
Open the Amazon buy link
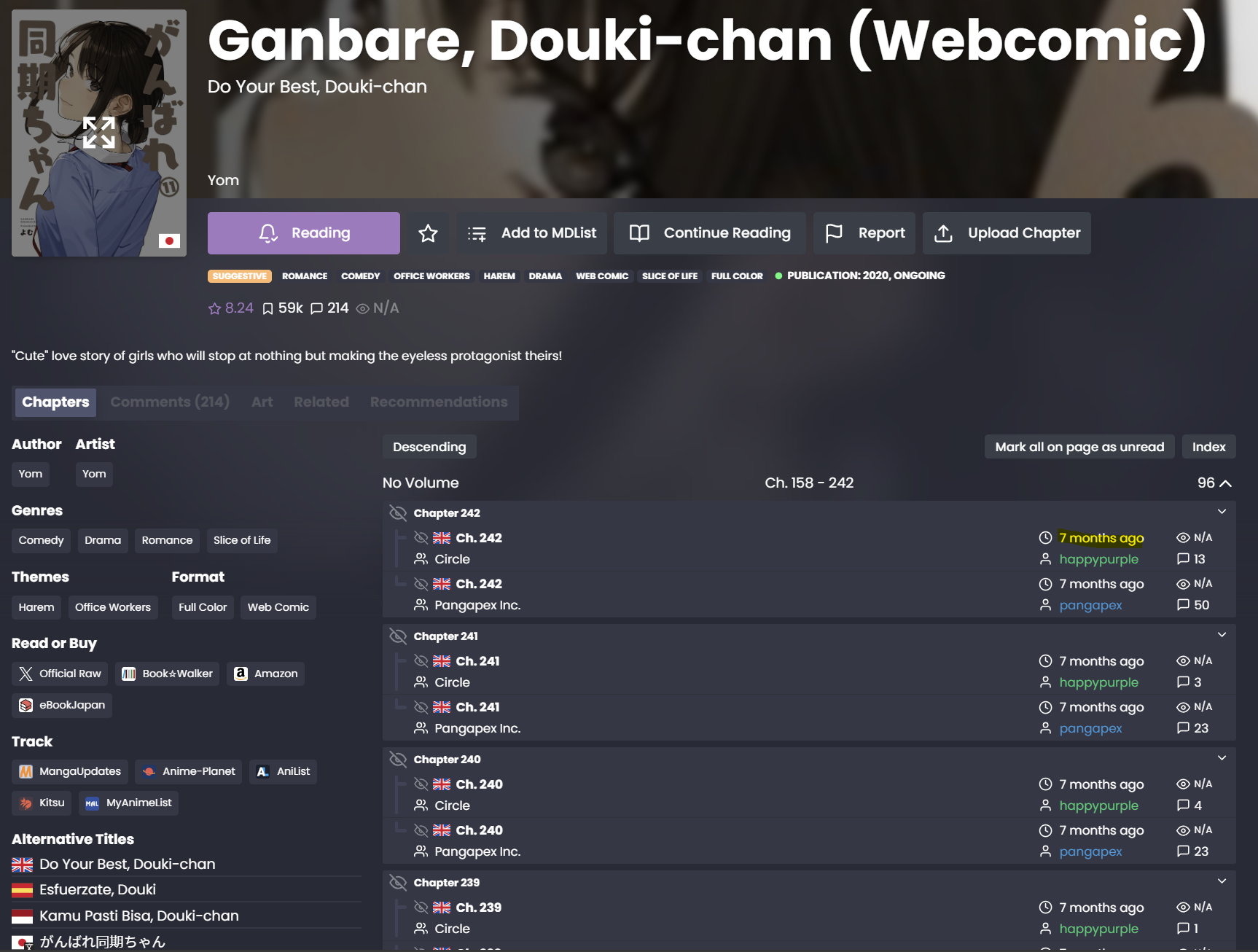point(265,674)
